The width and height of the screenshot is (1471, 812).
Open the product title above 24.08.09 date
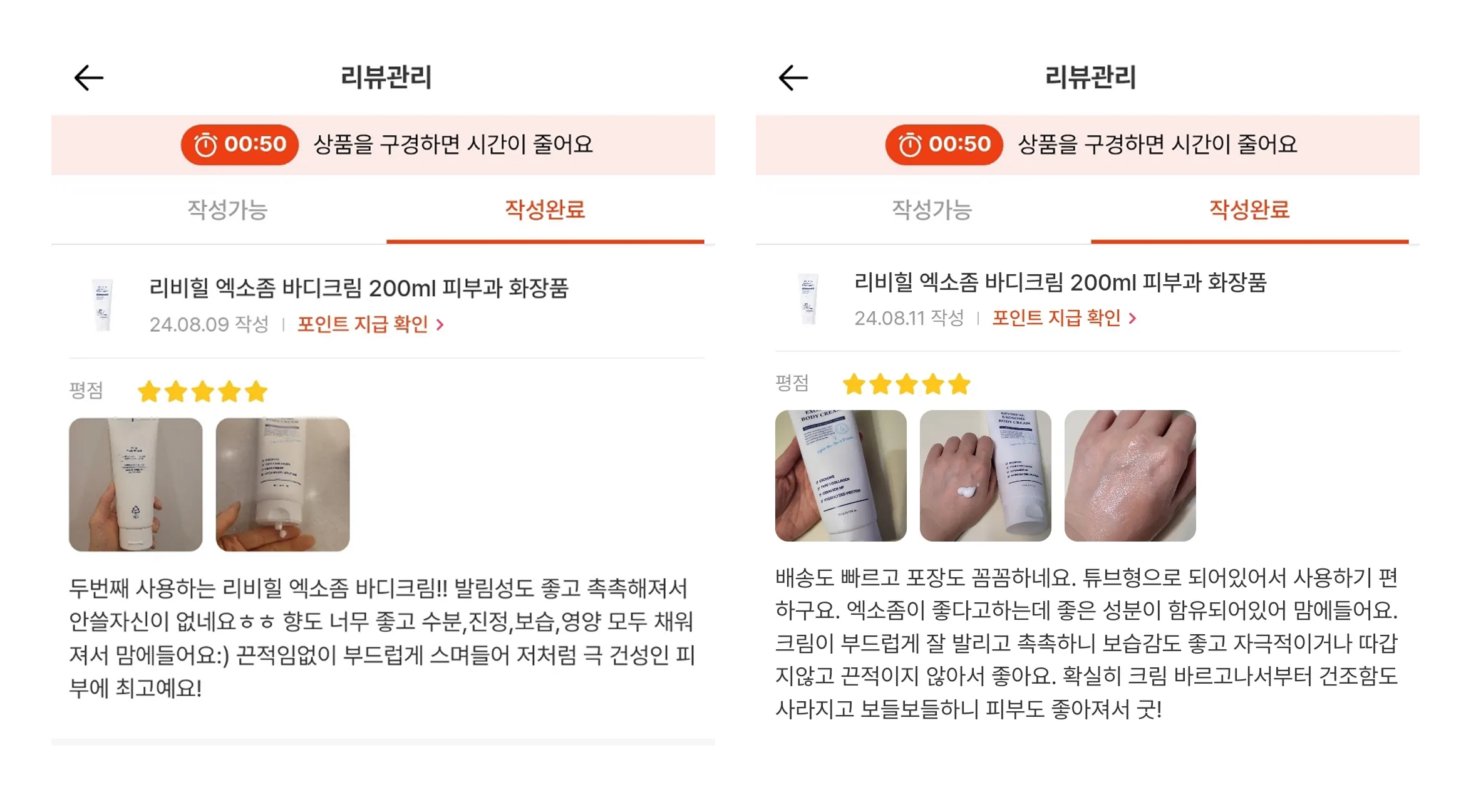click(358, 288)
